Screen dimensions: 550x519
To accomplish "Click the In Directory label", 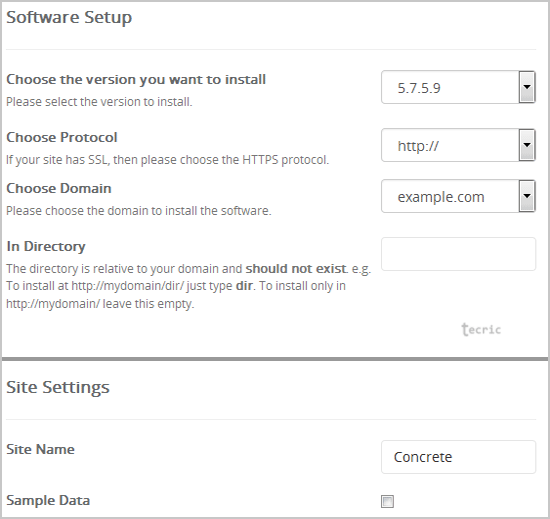I will [x=46, y=246].
